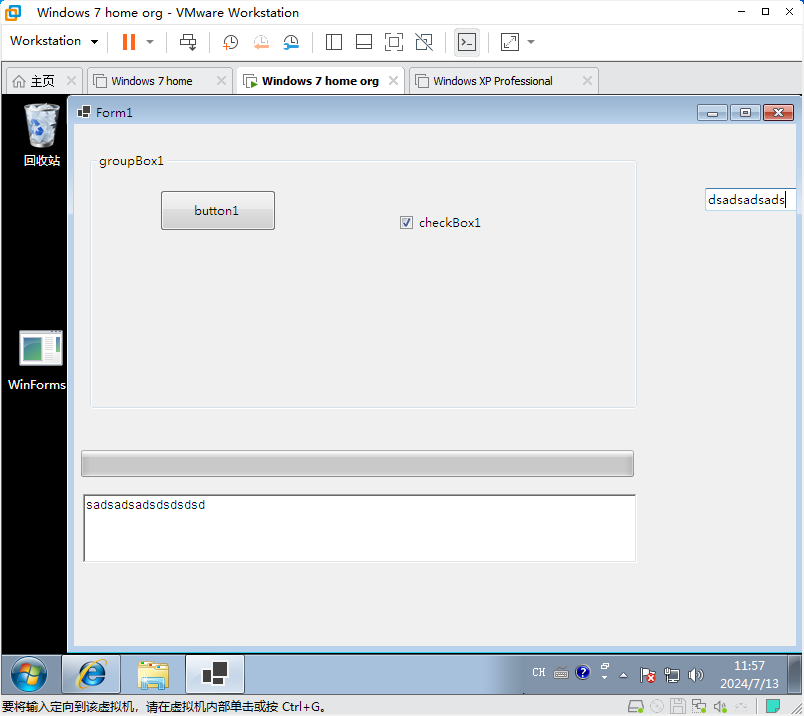Take a snapshot of the VM
The image size is (804, 716).
coord(230,42)
